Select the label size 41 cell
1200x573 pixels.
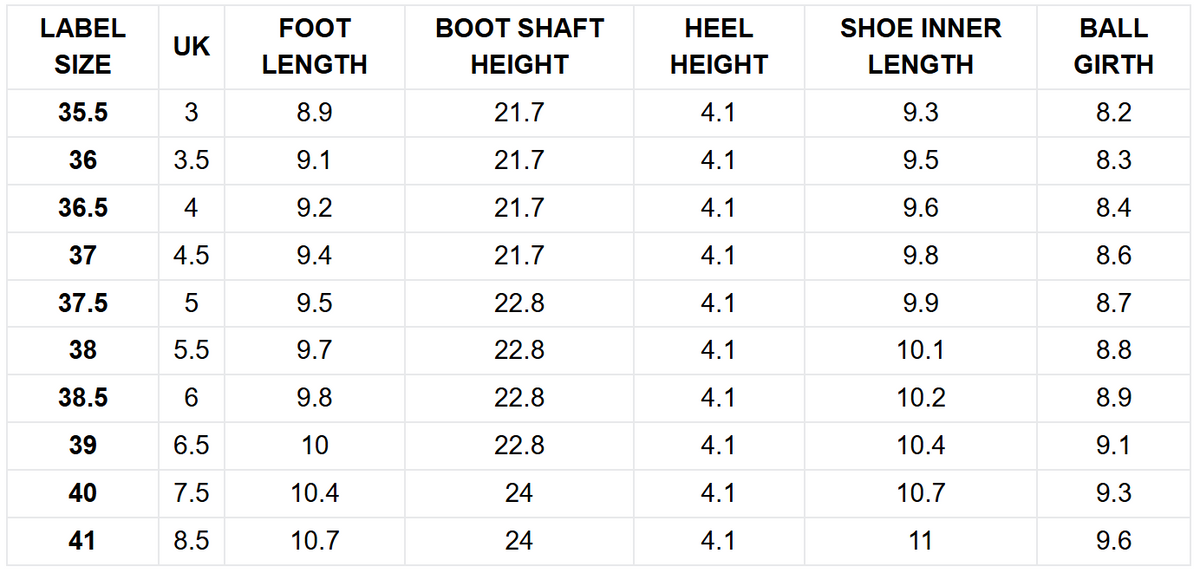click(x=82, y=541)
